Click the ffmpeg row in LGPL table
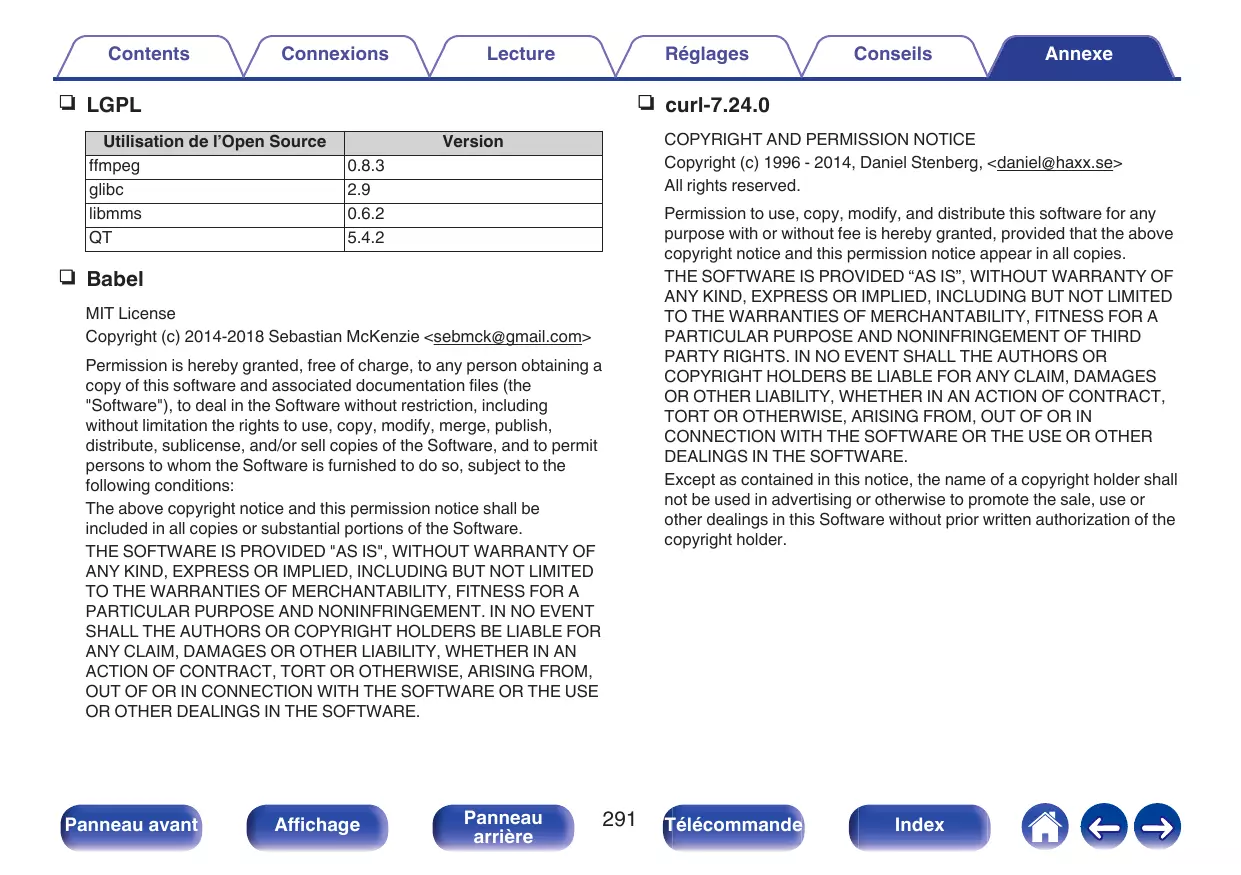The image size is (1241, 875). 215,167
